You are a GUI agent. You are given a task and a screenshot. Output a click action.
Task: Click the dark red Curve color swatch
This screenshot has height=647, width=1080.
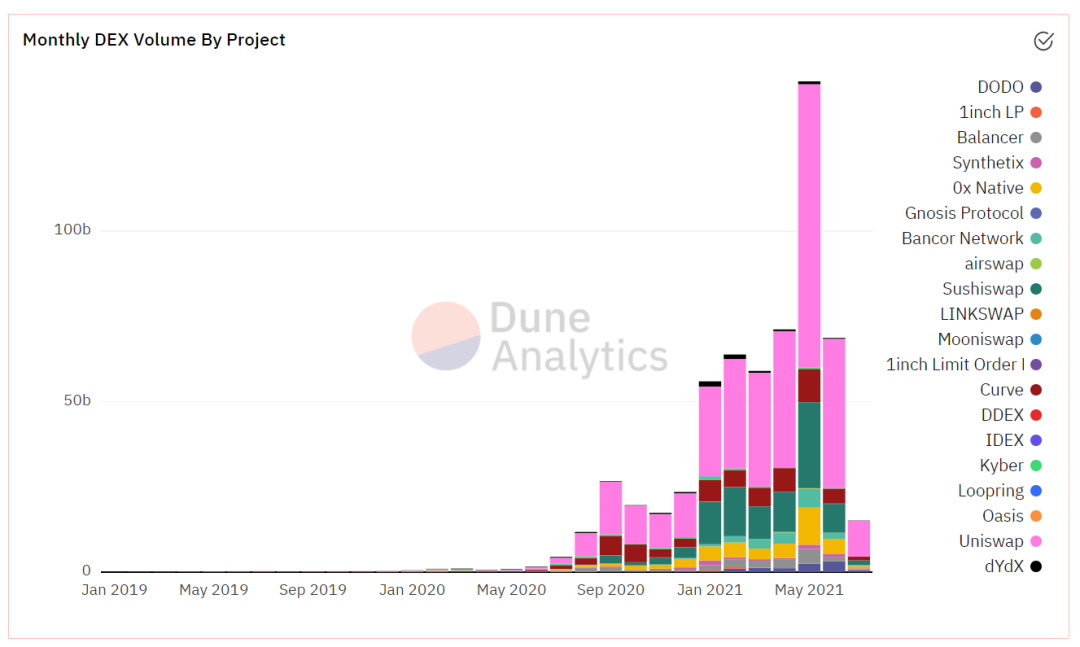(1036, 390)
